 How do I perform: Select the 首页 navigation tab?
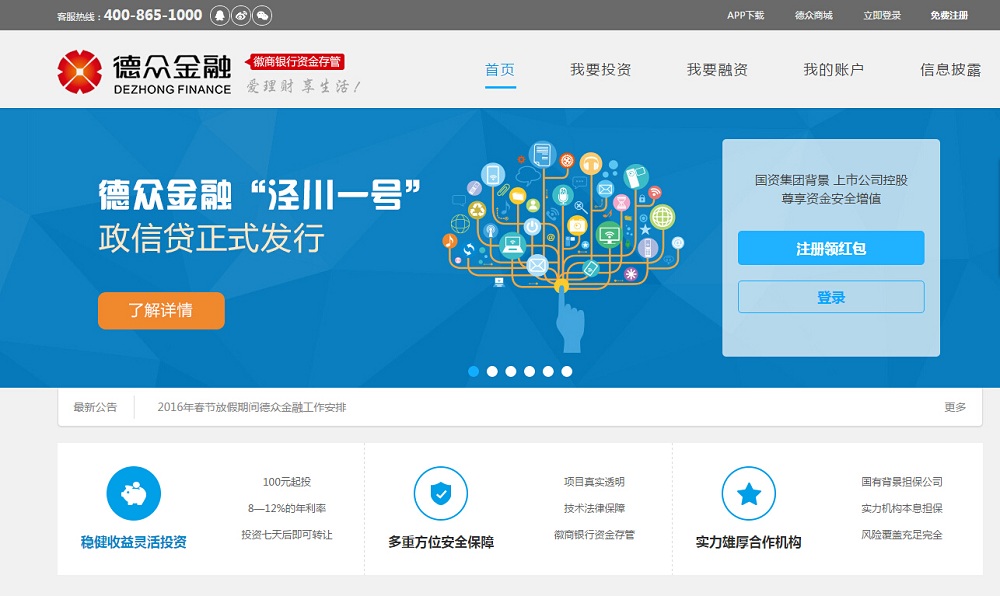(x=500, y=69)
